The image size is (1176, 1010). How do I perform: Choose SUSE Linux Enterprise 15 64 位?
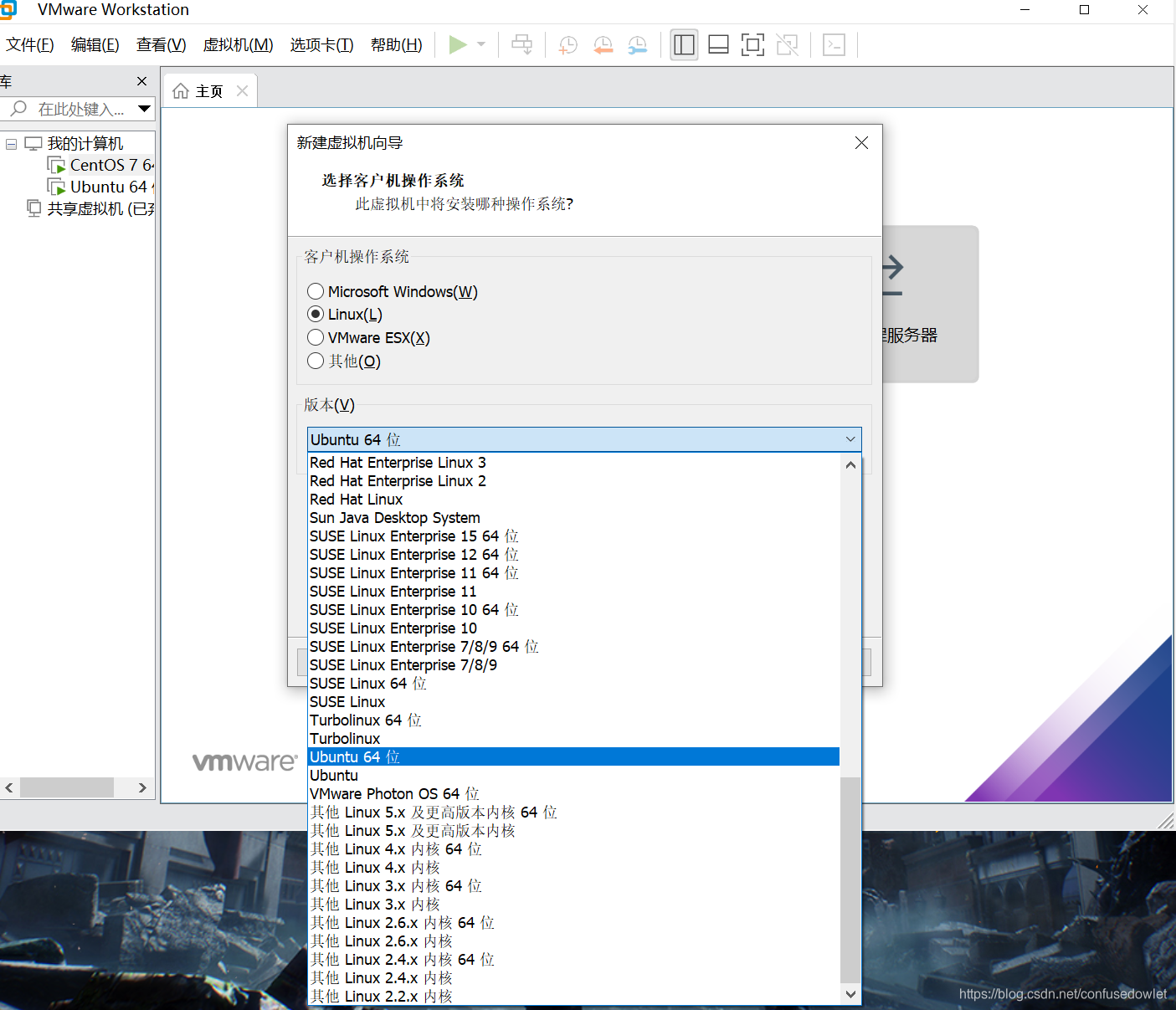[573, 536]
